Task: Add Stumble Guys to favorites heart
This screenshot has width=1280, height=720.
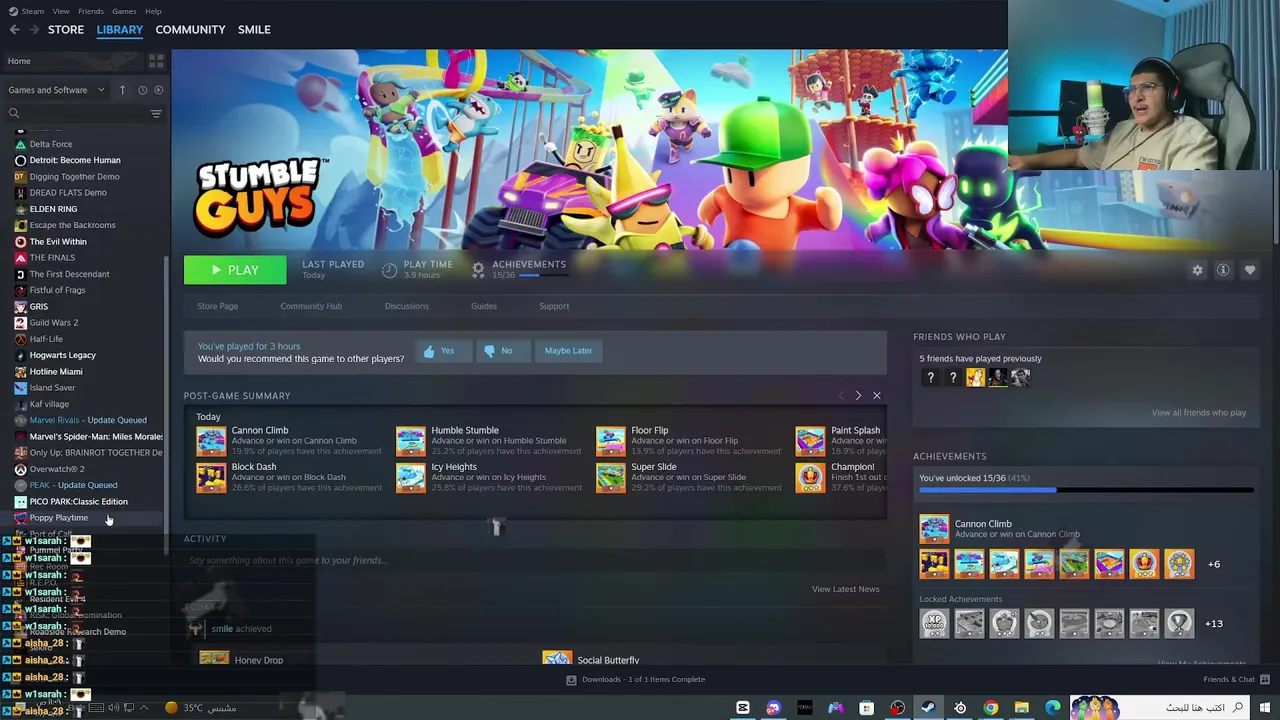Action: point(1249,270)
